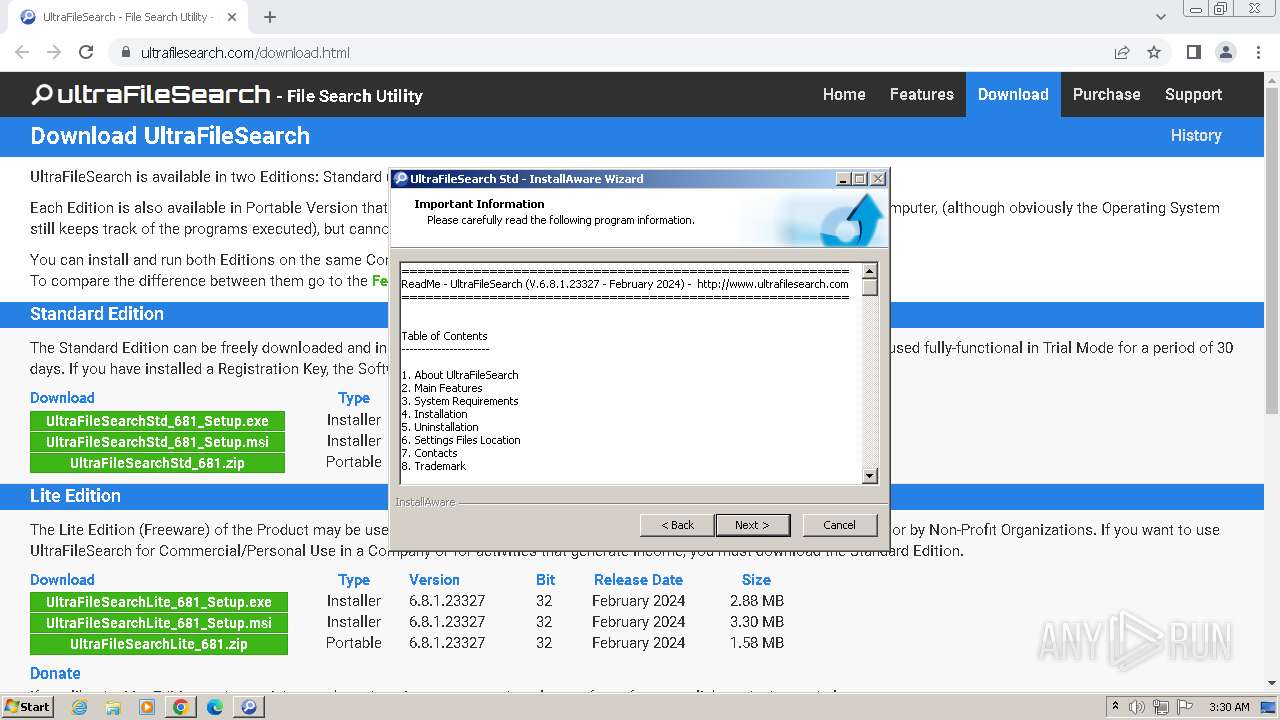Open File Explorer from taskbar
The width and height of the screenshot is (1280, 720).
coord(113,707)
